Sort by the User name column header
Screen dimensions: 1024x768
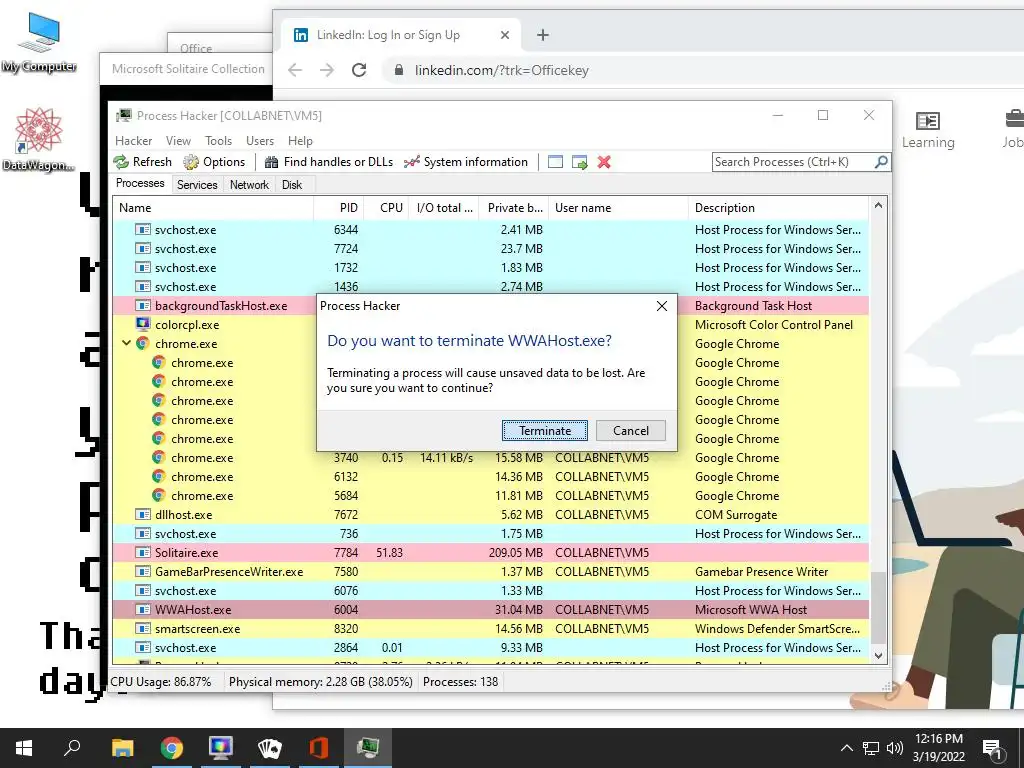click(618, 208)
